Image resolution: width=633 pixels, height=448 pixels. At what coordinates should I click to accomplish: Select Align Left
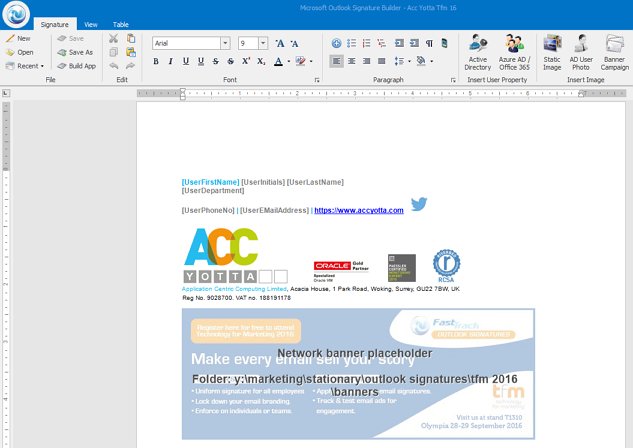(x=336, y=61)
